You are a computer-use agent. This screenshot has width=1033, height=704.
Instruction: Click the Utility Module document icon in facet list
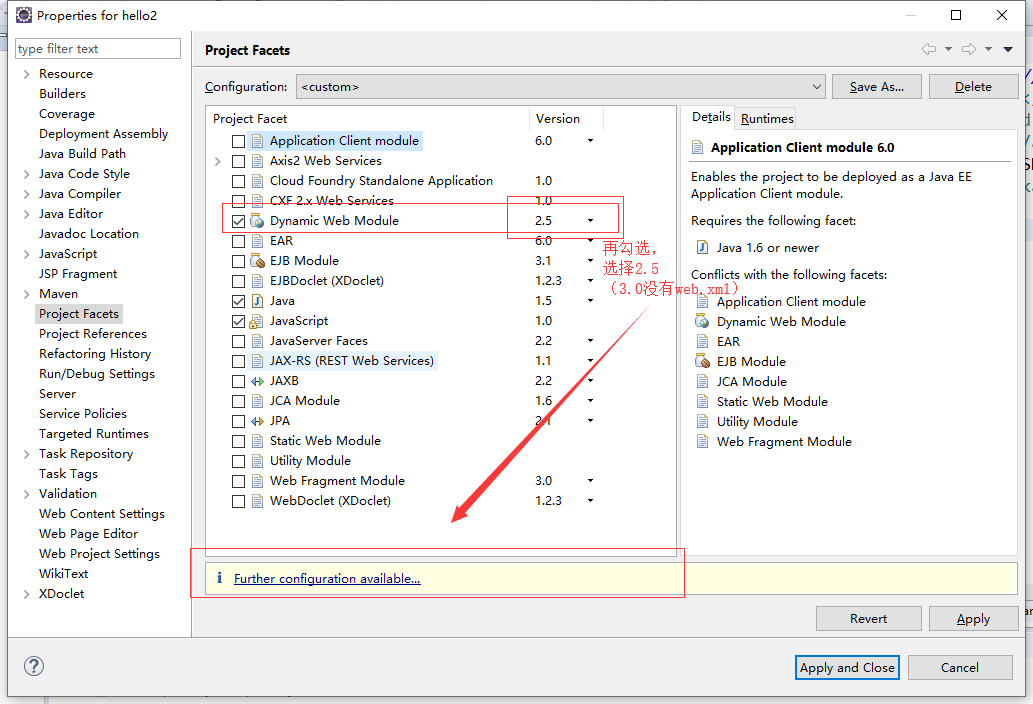(257, 461)
